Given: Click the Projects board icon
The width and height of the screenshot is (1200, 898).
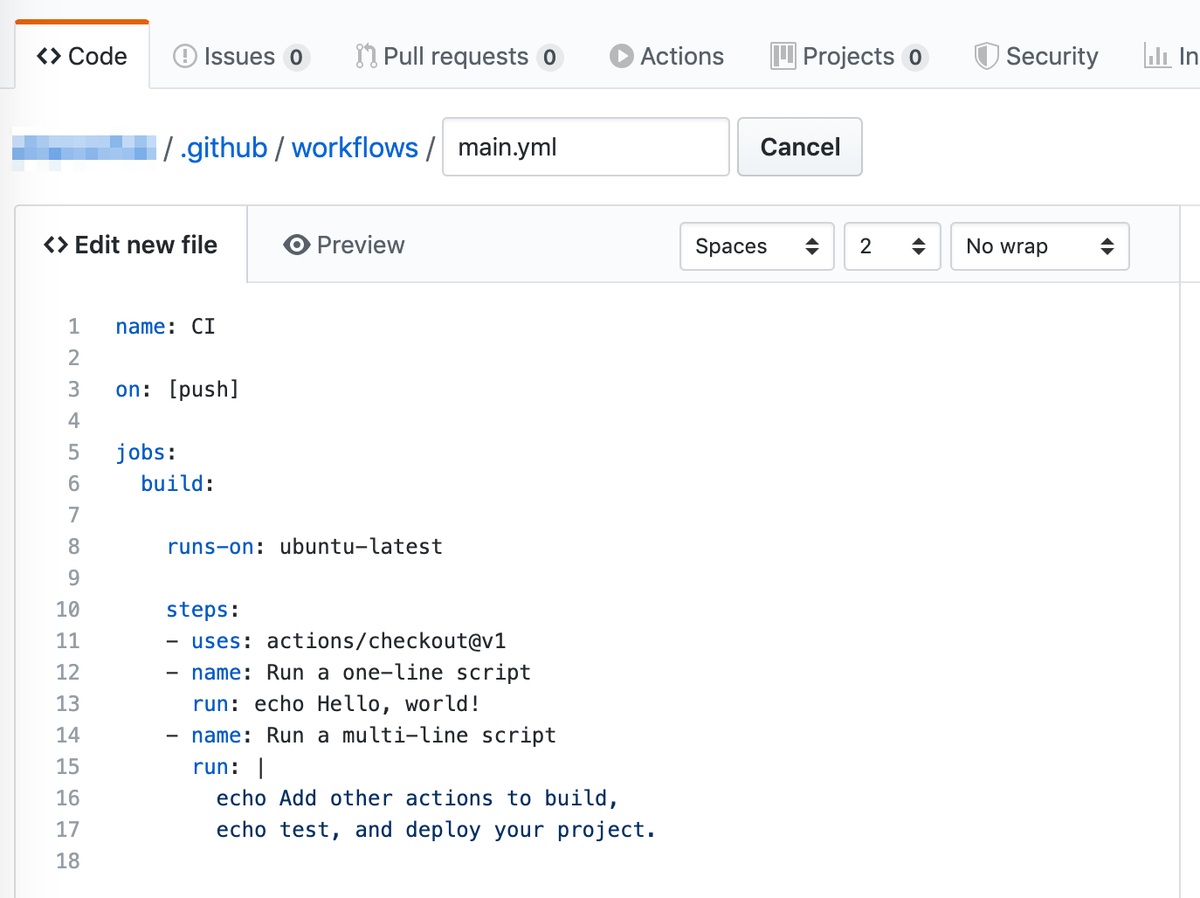Looking at the screenshot, I should point(783,56).
